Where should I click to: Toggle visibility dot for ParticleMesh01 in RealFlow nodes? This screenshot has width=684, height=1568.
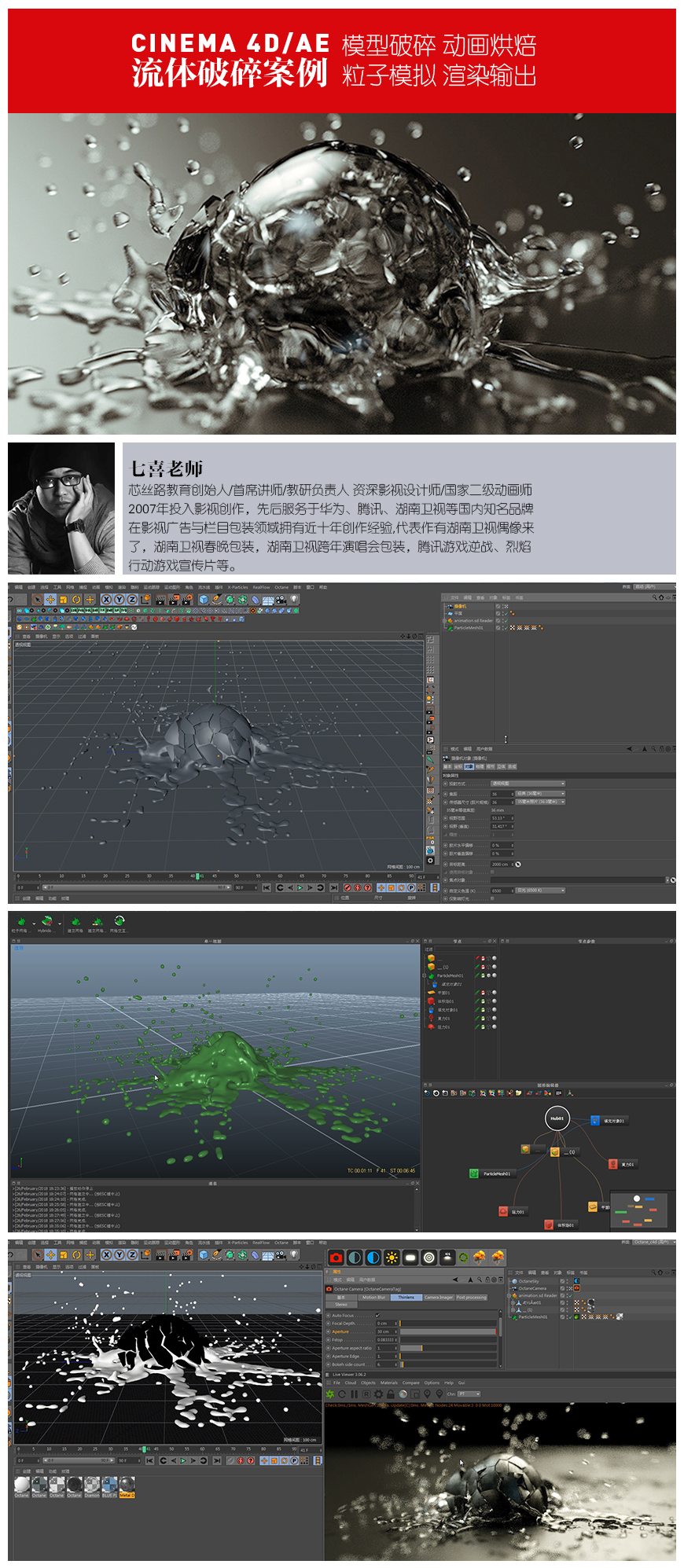click(494, 975)
